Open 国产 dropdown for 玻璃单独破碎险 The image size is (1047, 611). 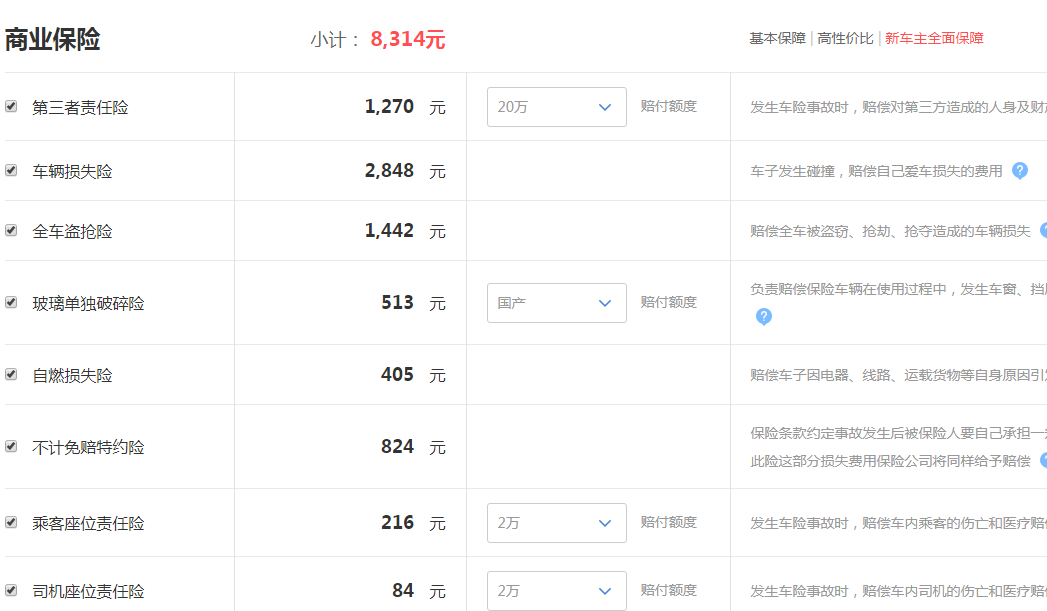(557, 303)
